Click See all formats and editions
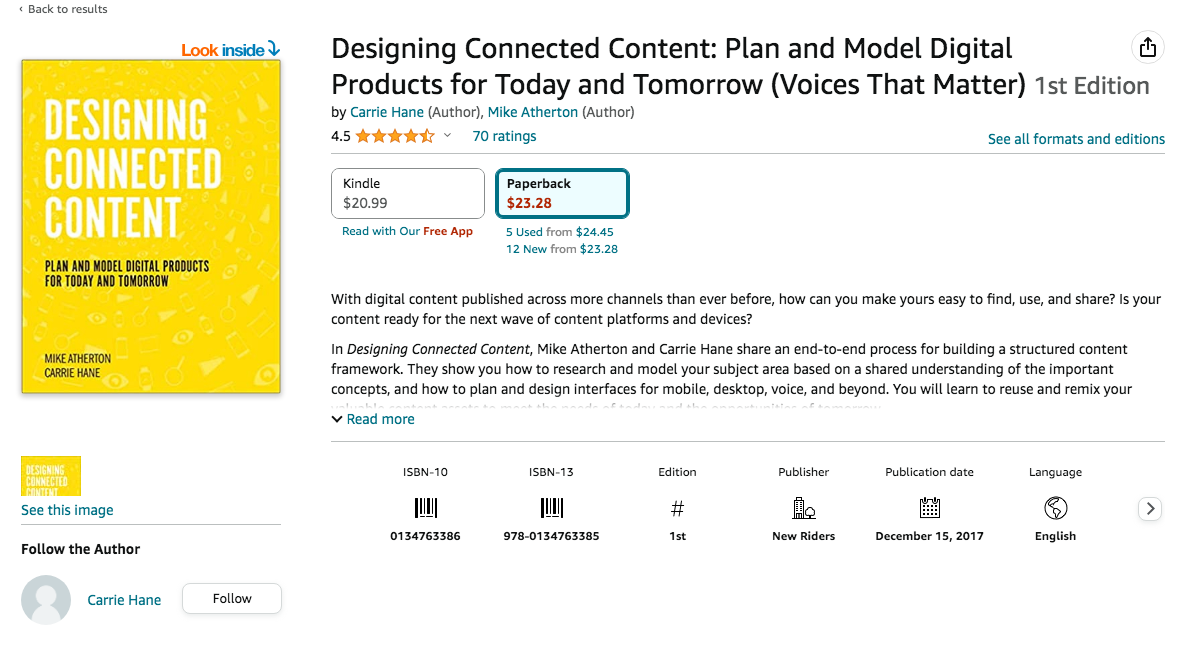Screen dimensions: 1189x657 tap(1076, 139)
